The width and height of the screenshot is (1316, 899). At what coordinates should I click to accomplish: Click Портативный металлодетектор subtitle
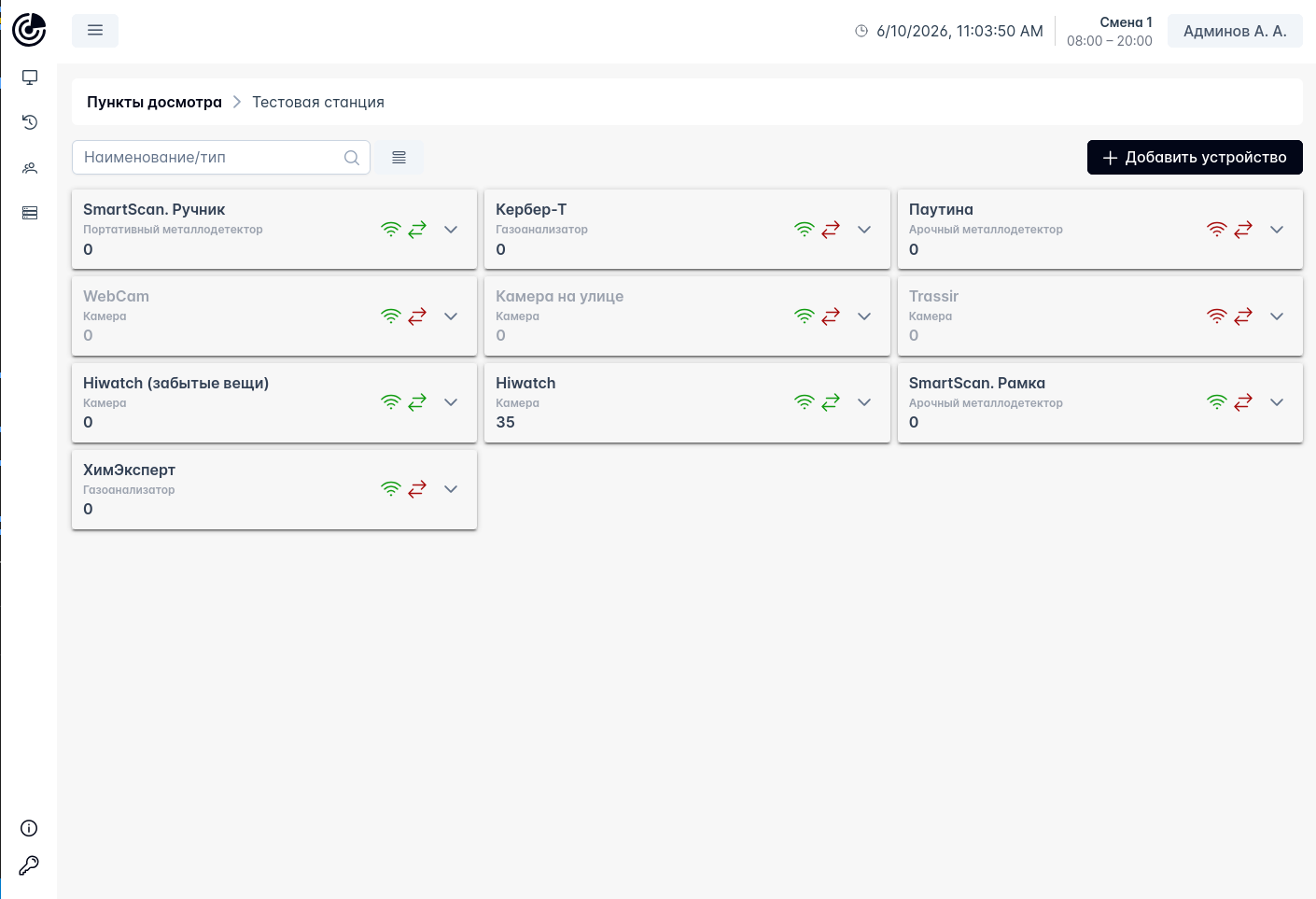coord(173,230)
